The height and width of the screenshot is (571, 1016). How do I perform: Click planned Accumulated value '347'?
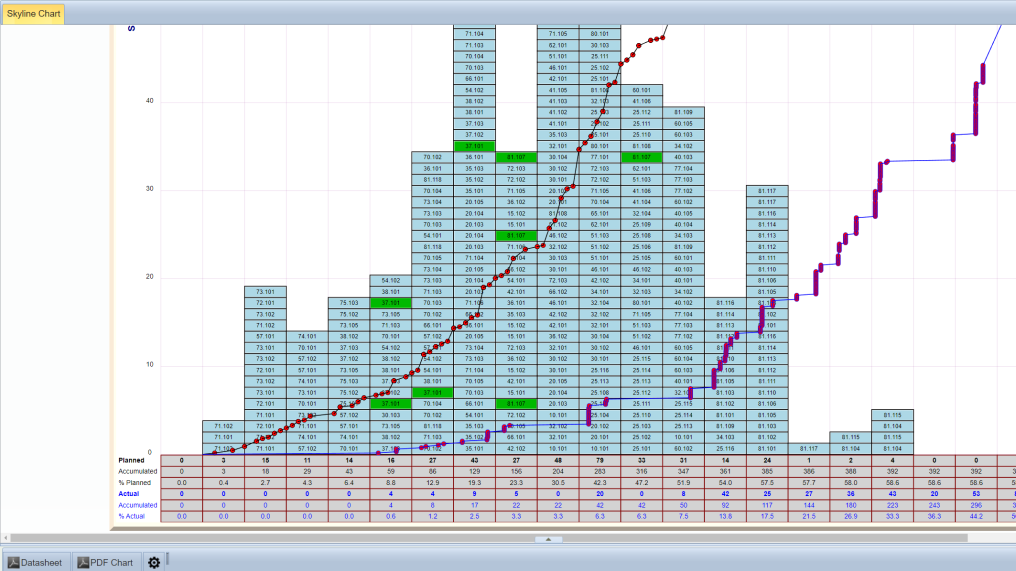(683, 471)
